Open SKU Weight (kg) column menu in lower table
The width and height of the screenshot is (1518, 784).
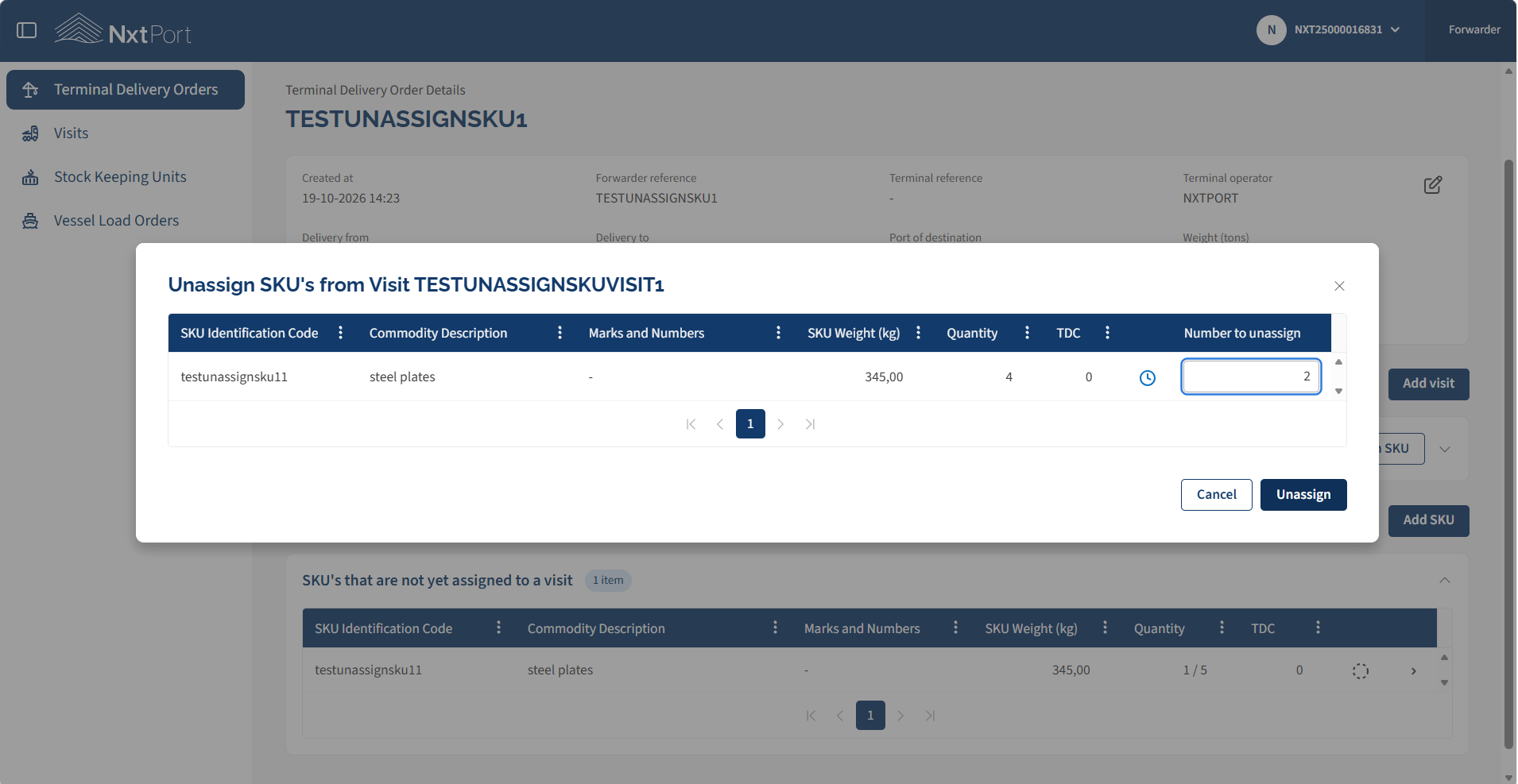click(1105, 628)
